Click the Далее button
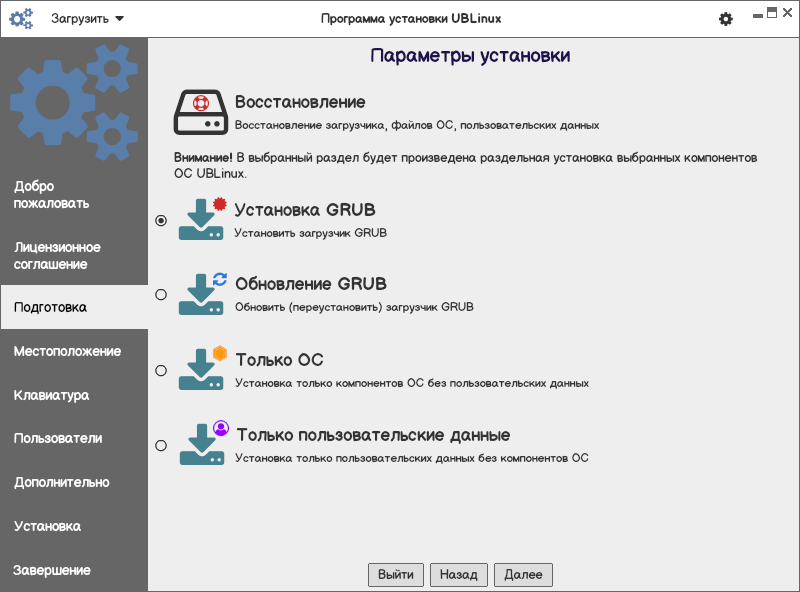 [523, 575]
